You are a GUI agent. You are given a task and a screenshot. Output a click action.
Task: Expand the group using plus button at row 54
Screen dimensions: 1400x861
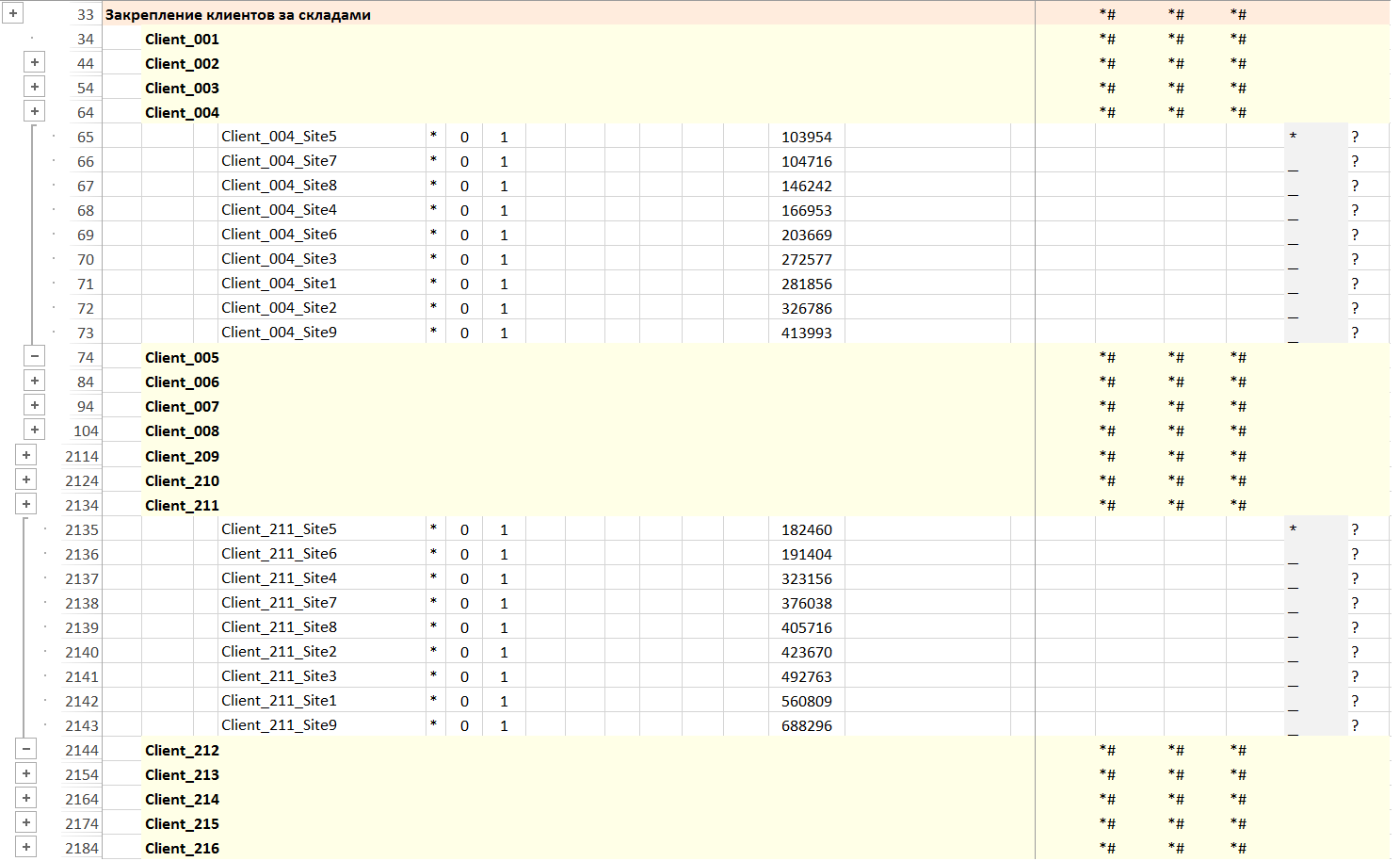35,87
